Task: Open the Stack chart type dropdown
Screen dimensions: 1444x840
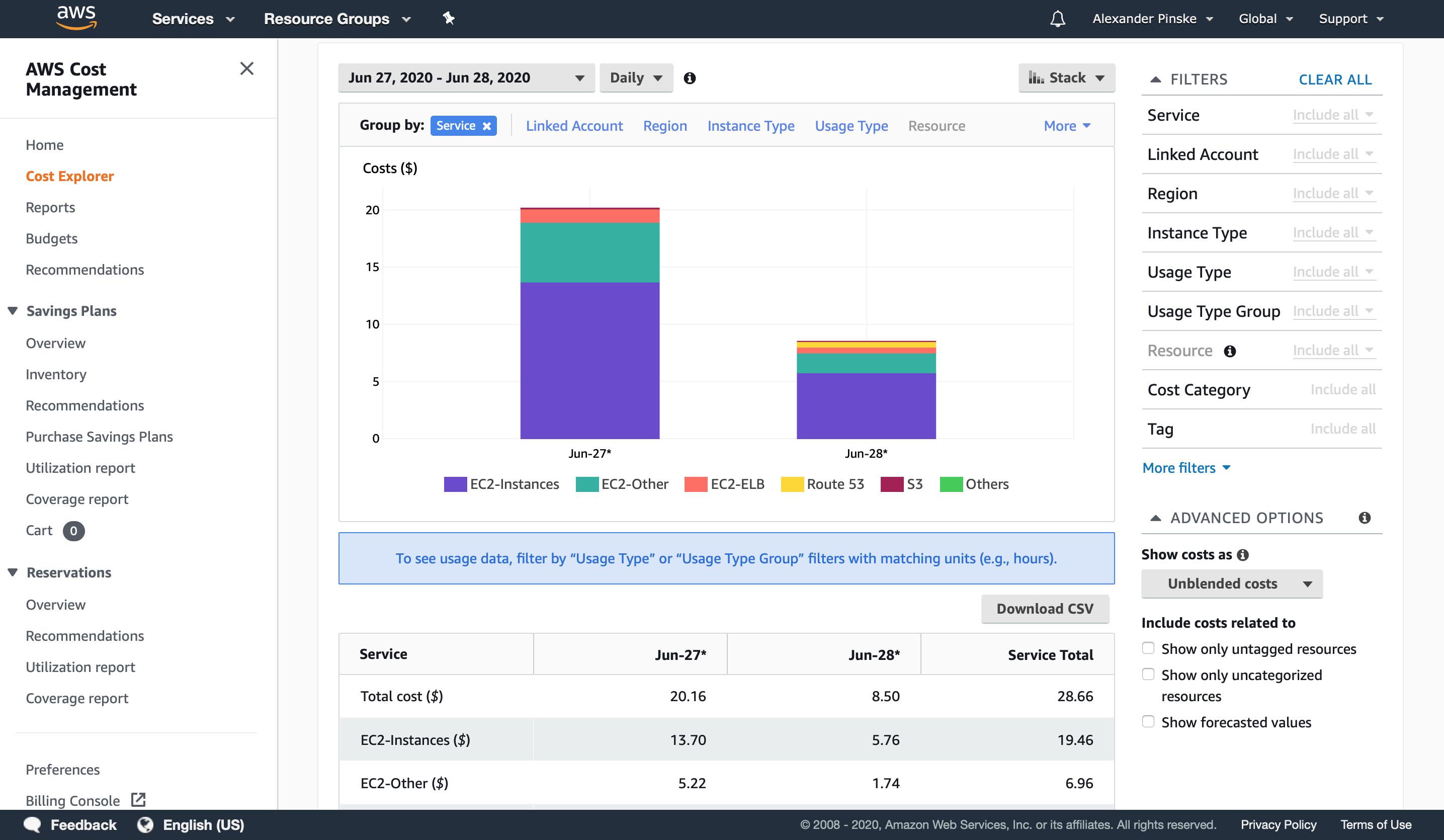Action: (1066, 78)
